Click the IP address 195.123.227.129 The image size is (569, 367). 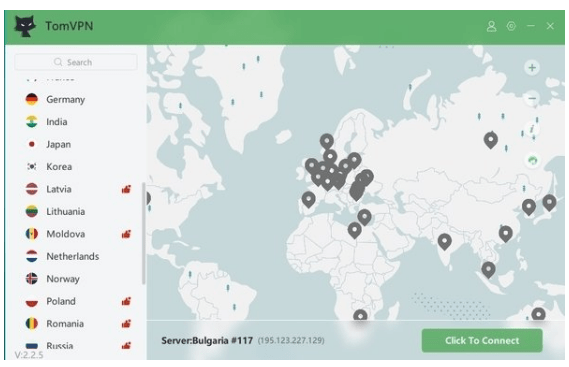(x=291, y=341)
